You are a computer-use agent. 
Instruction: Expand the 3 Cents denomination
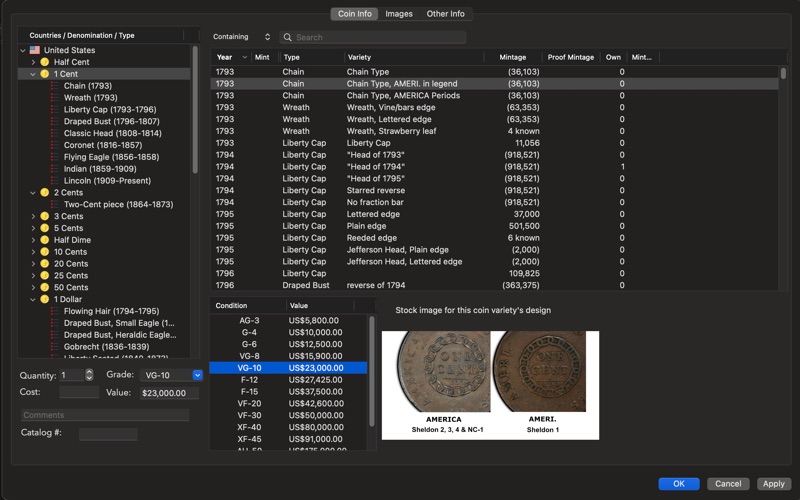tap(33, 216)
